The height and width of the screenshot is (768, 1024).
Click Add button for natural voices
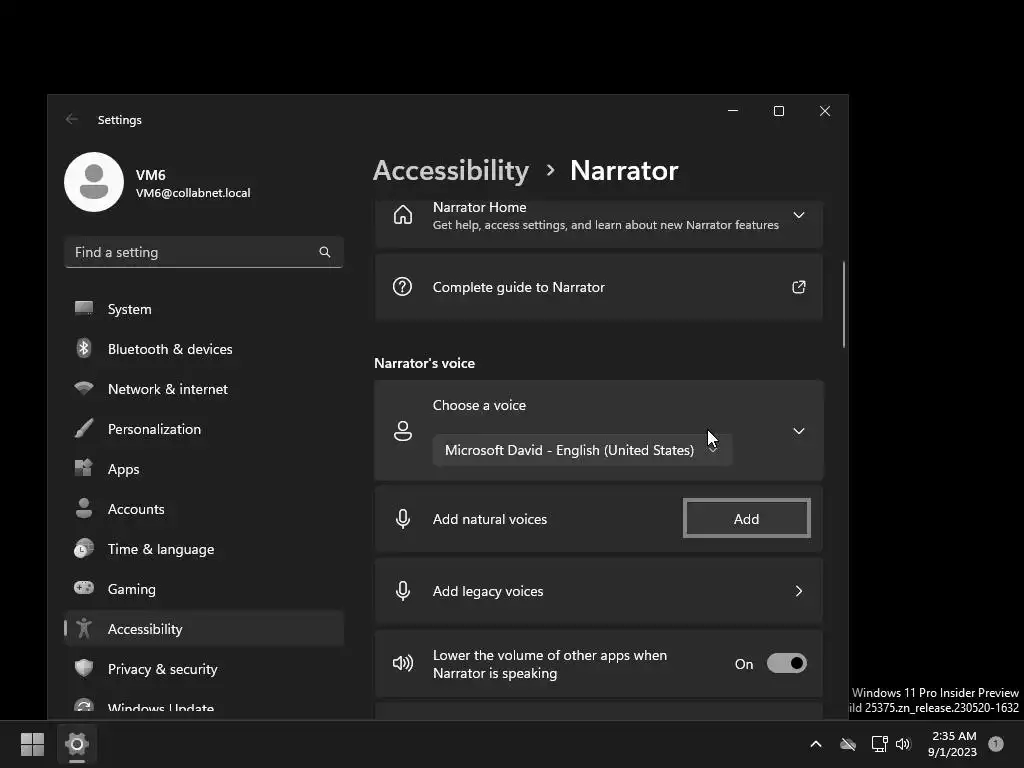(x=746, y=519)
